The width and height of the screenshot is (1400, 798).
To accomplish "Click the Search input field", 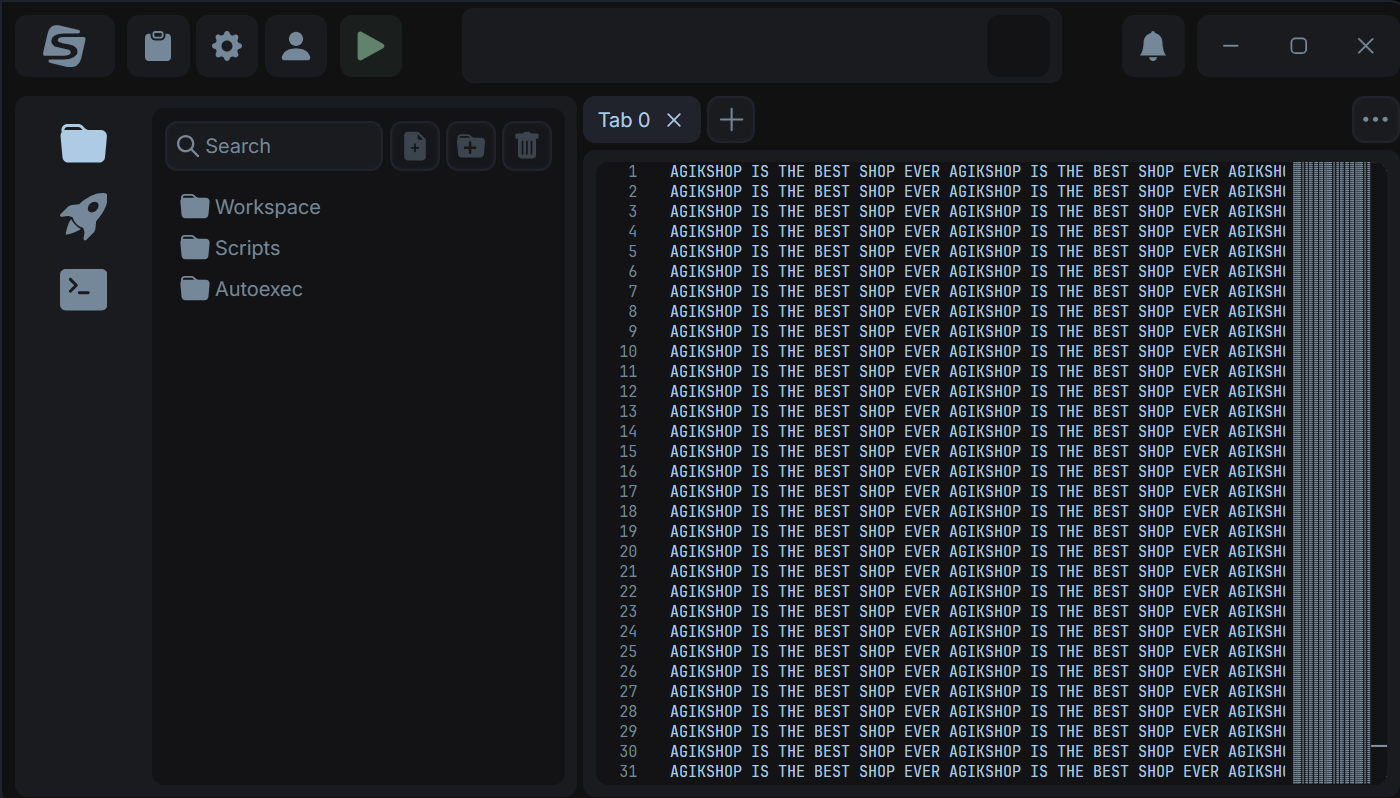I will click(274, 146).
